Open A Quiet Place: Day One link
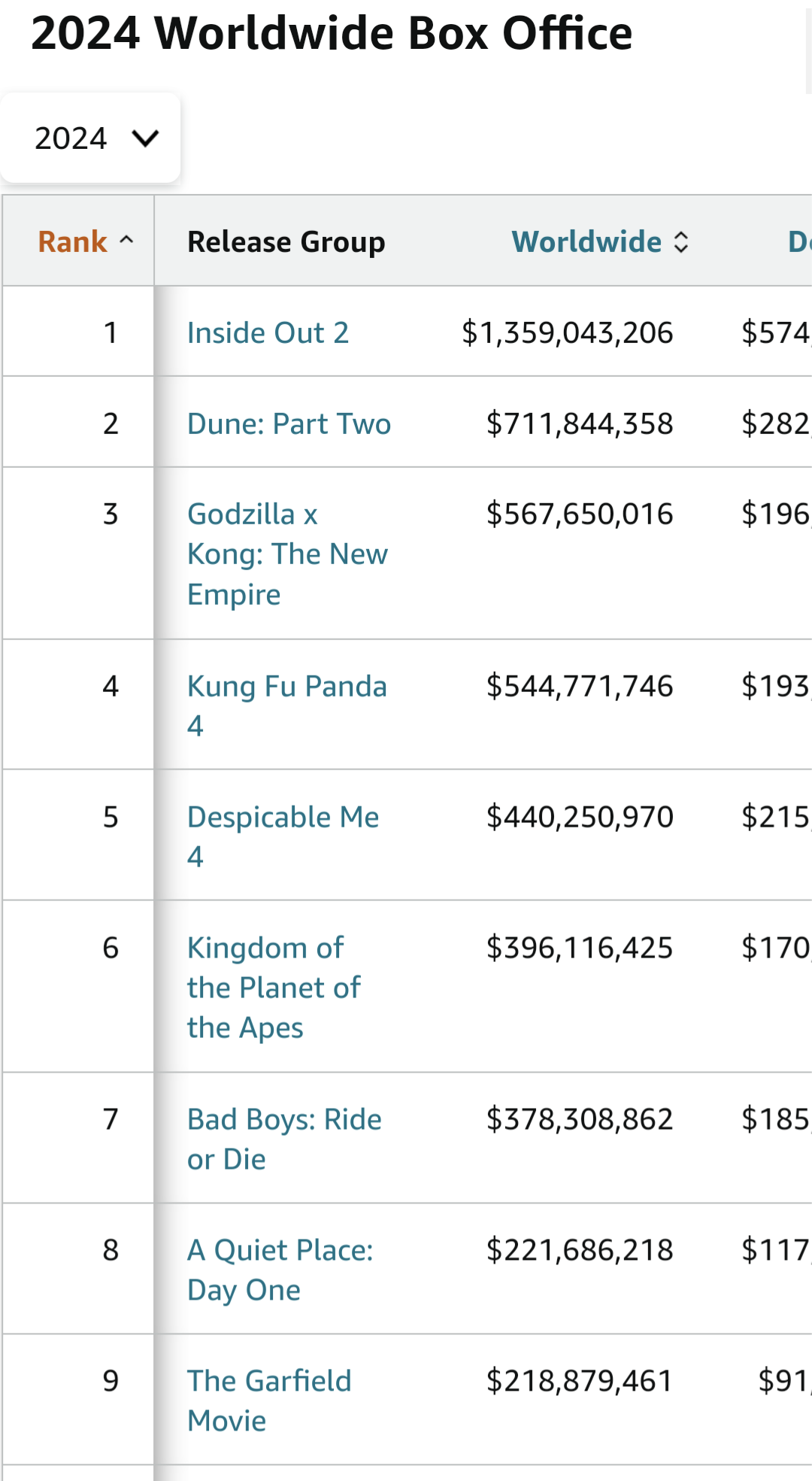This screenshot has width=812, height=1481. (x=280, y=1251)
